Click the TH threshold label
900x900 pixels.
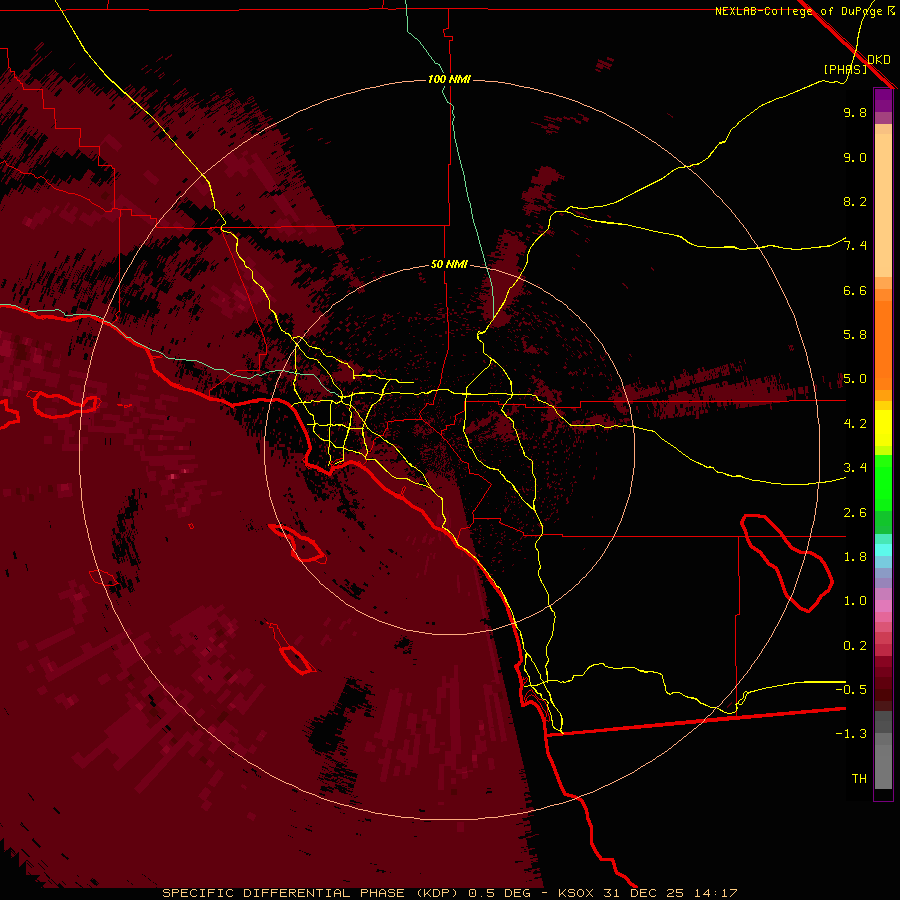coord(859,778)
